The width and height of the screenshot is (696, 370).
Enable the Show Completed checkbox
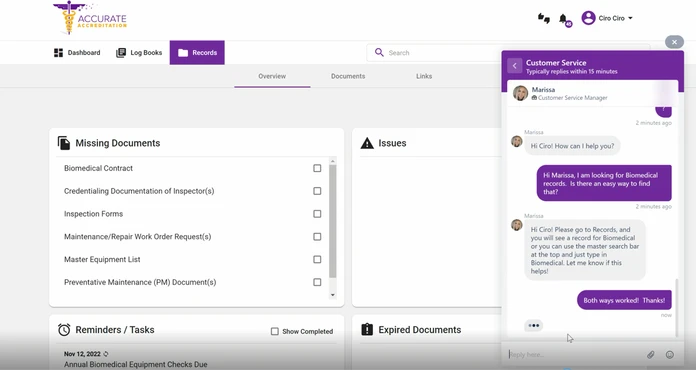pyautogui.click(x=275, y=331)
